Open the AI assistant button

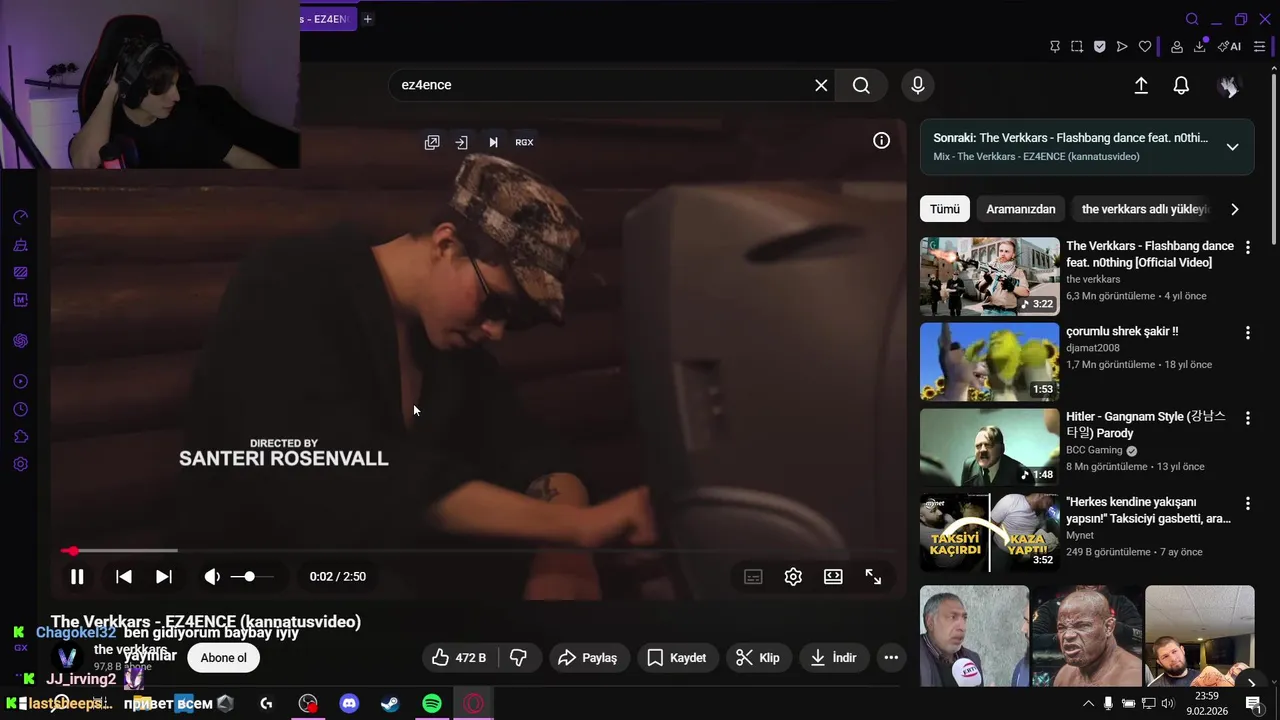1229,46
